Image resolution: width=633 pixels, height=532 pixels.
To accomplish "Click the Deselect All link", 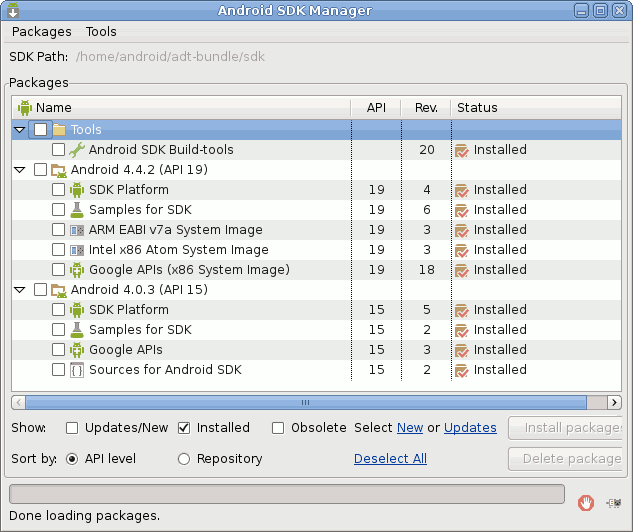I will [390, 459].
